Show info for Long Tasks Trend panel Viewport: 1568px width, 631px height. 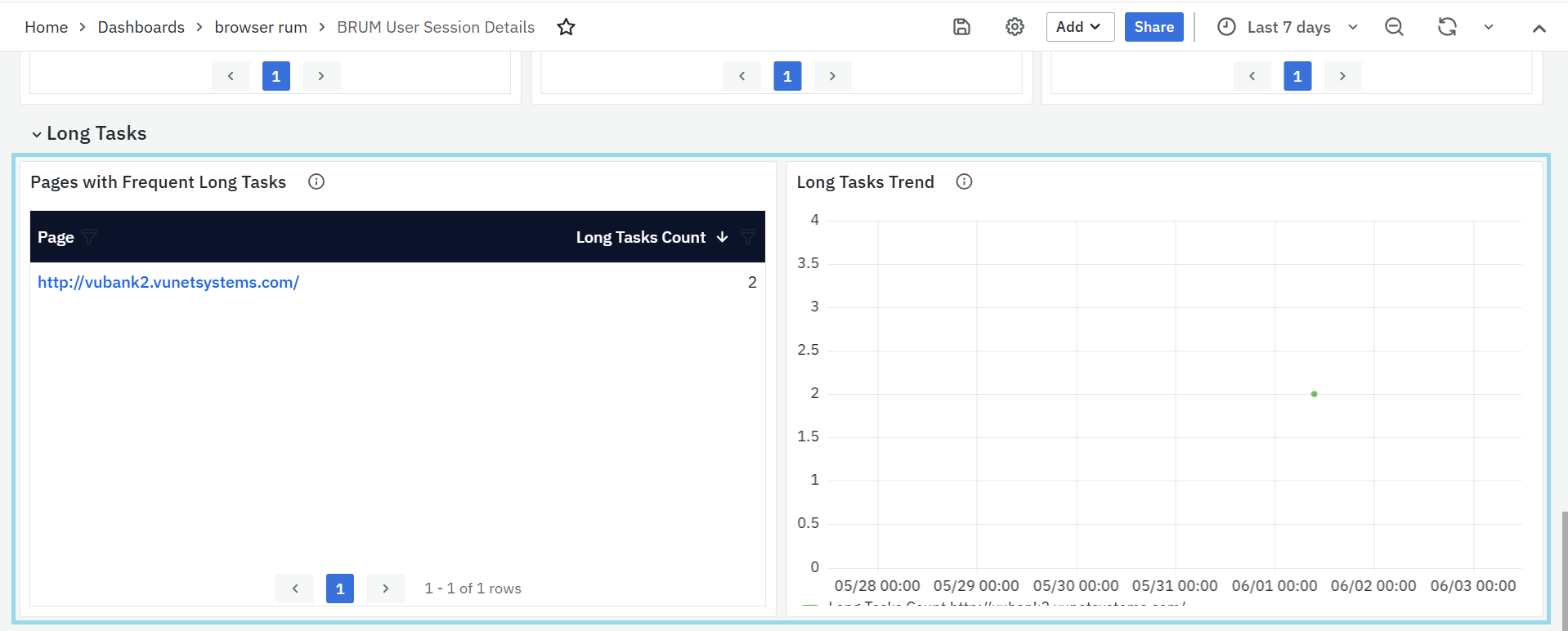(964, 181)
